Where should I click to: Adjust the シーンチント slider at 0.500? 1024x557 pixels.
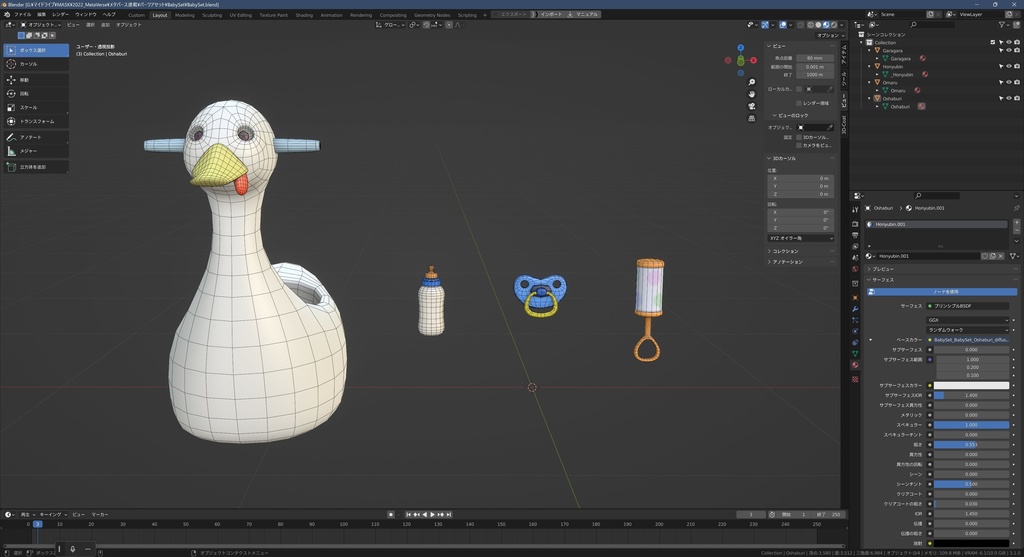pos(971,484)
